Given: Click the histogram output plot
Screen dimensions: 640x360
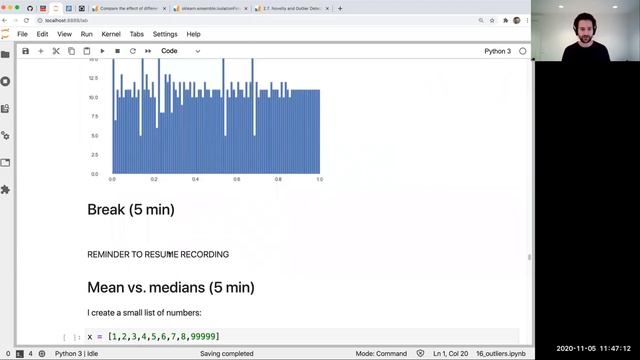Looking at the screenshot, I should coord(206,120).
